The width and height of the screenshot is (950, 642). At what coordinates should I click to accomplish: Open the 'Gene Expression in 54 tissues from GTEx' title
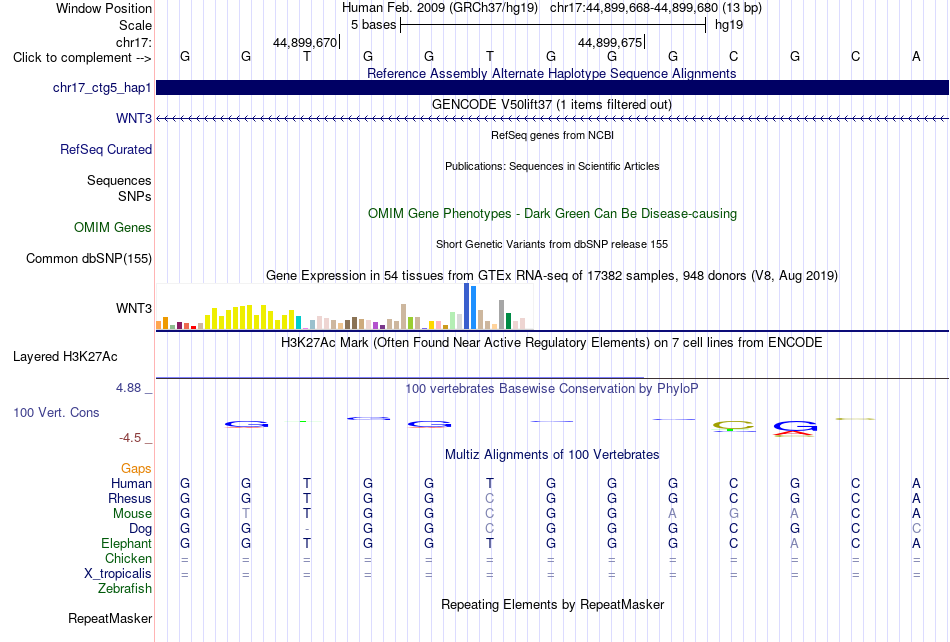click(552, 276)
